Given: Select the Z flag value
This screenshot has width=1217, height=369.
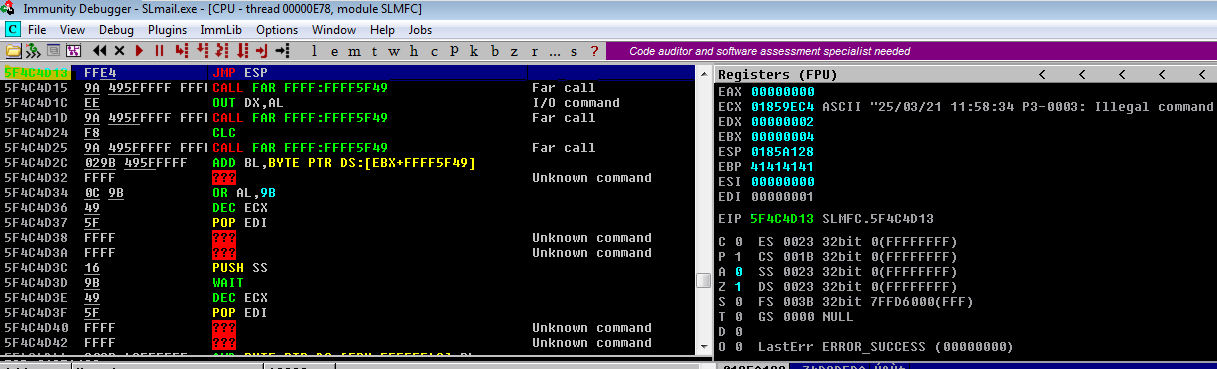Looking at the screenshot, I should (739, 286).
